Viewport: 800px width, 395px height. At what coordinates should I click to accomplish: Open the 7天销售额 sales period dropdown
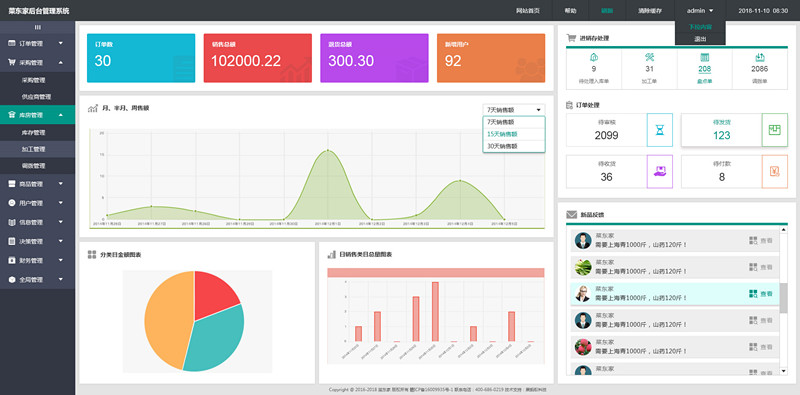pyautogui.click(x=514, y=110)
